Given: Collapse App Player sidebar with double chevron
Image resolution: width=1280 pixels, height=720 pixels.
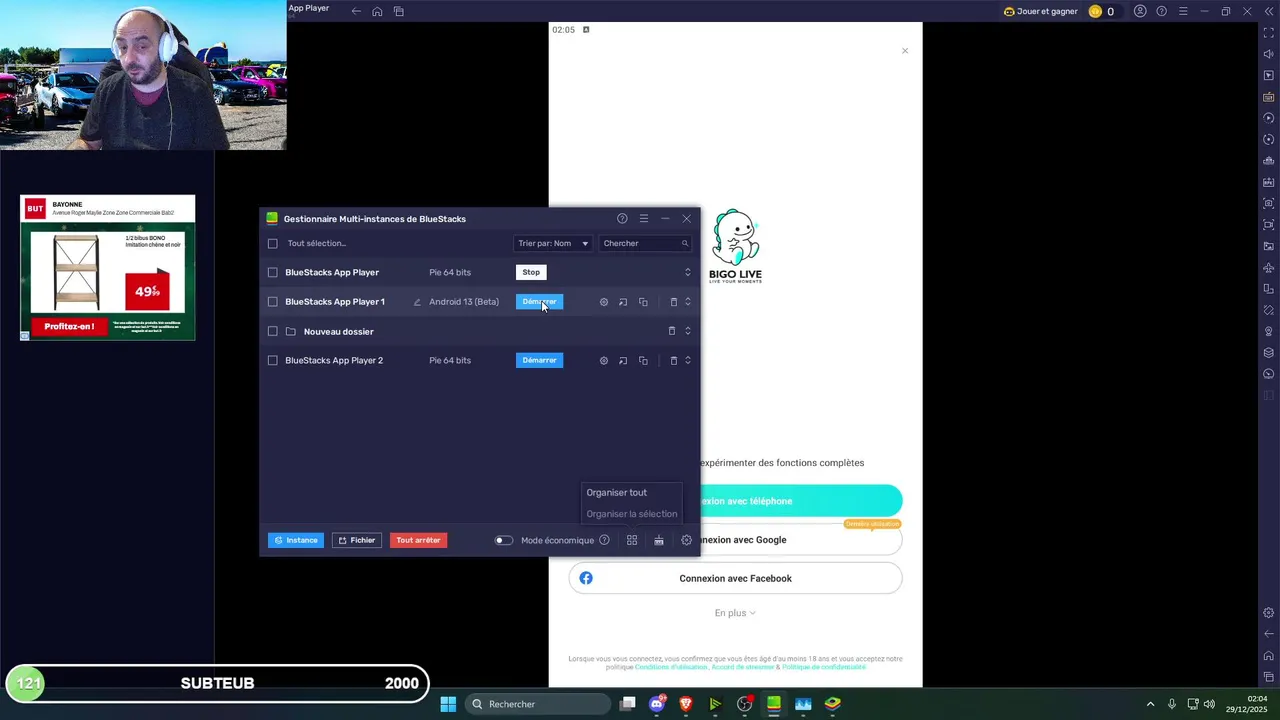Looking at the screenshot, I should [1269, 11].
